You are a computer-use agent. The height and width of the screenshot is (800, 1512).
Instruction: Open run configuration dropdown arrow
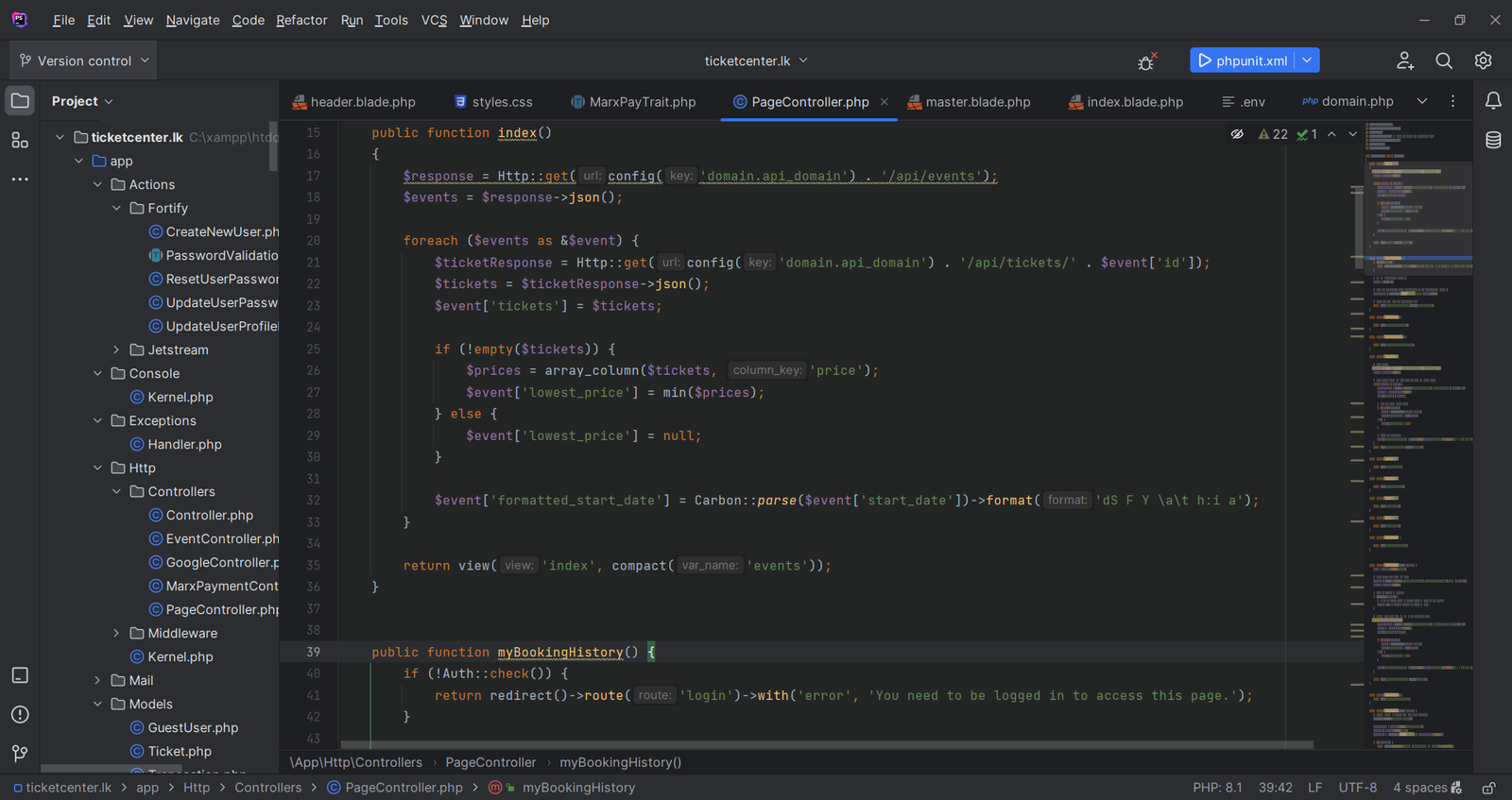(x=1307, y=60)
